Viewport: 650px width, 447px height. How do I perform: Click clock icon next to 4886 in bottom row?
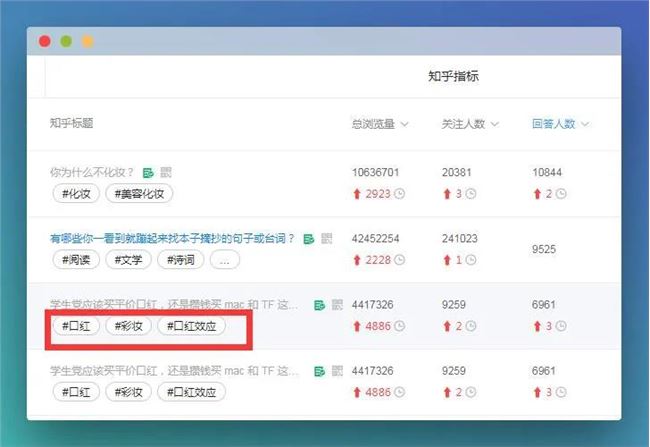[x=400, y=392]
